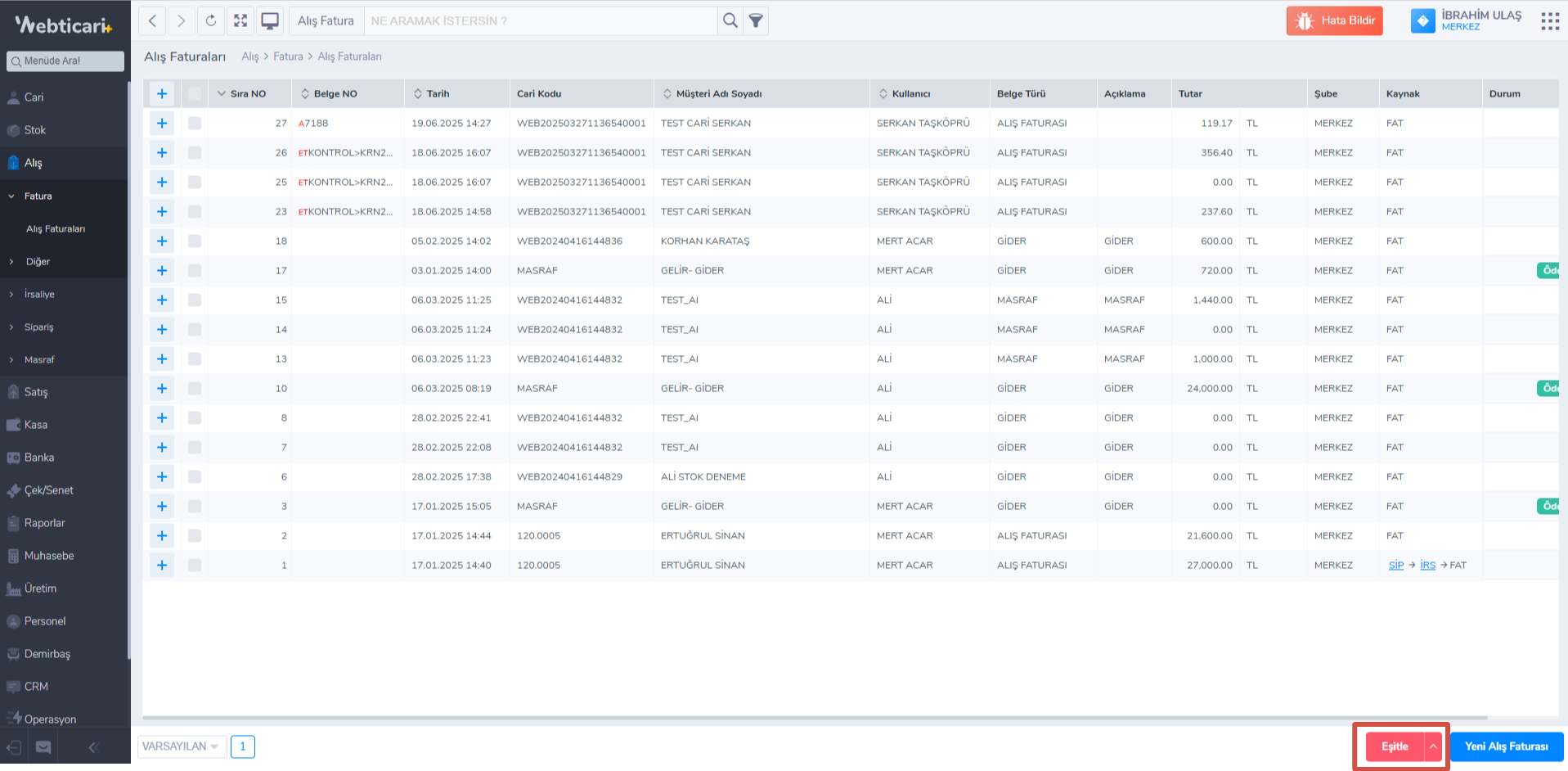Go back with the left arrow icon
Screen dimensions: 1568x771
click(x=152, y=20)
